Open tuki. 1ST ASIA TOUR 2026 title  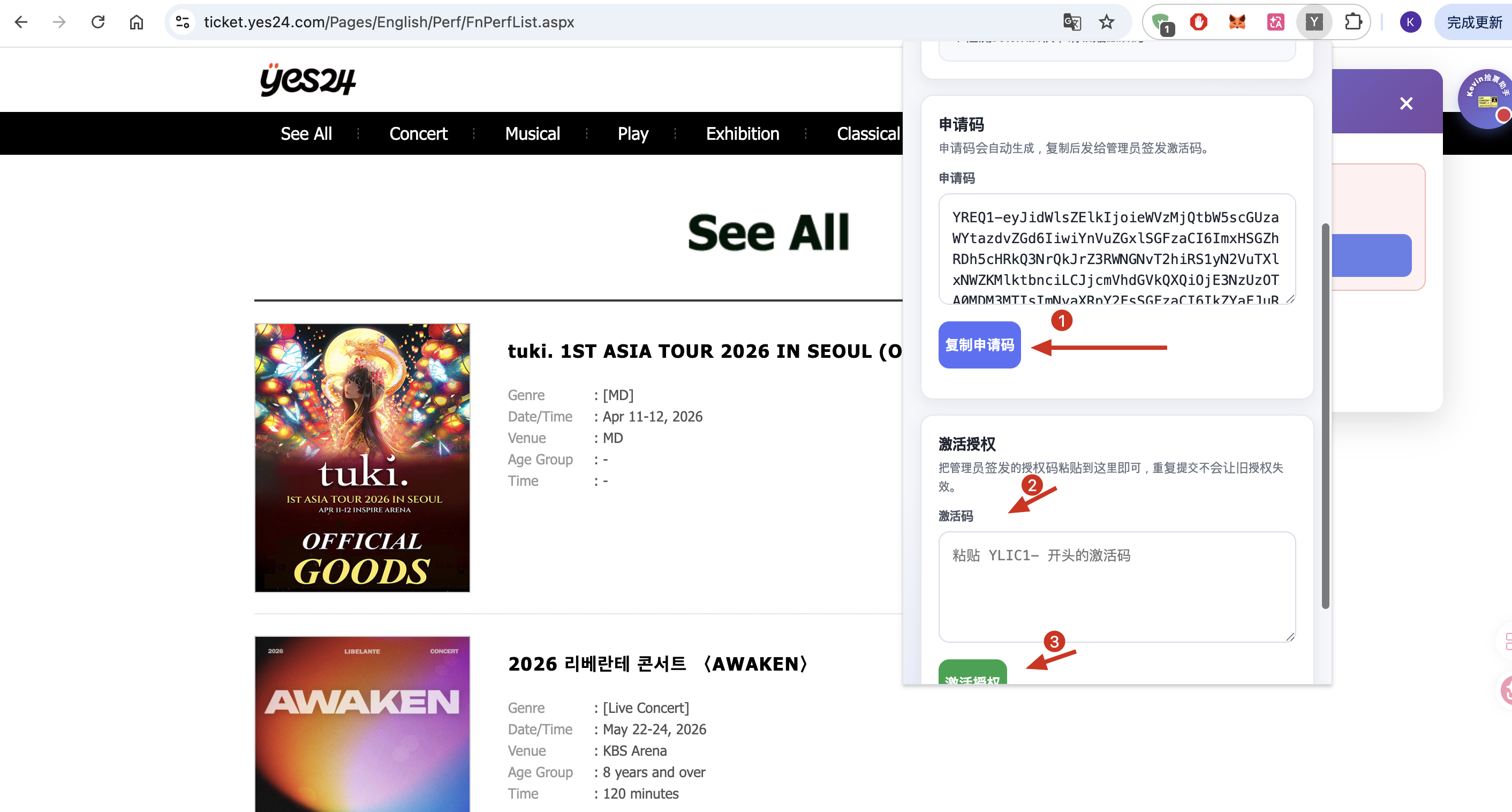coord(705,351)
